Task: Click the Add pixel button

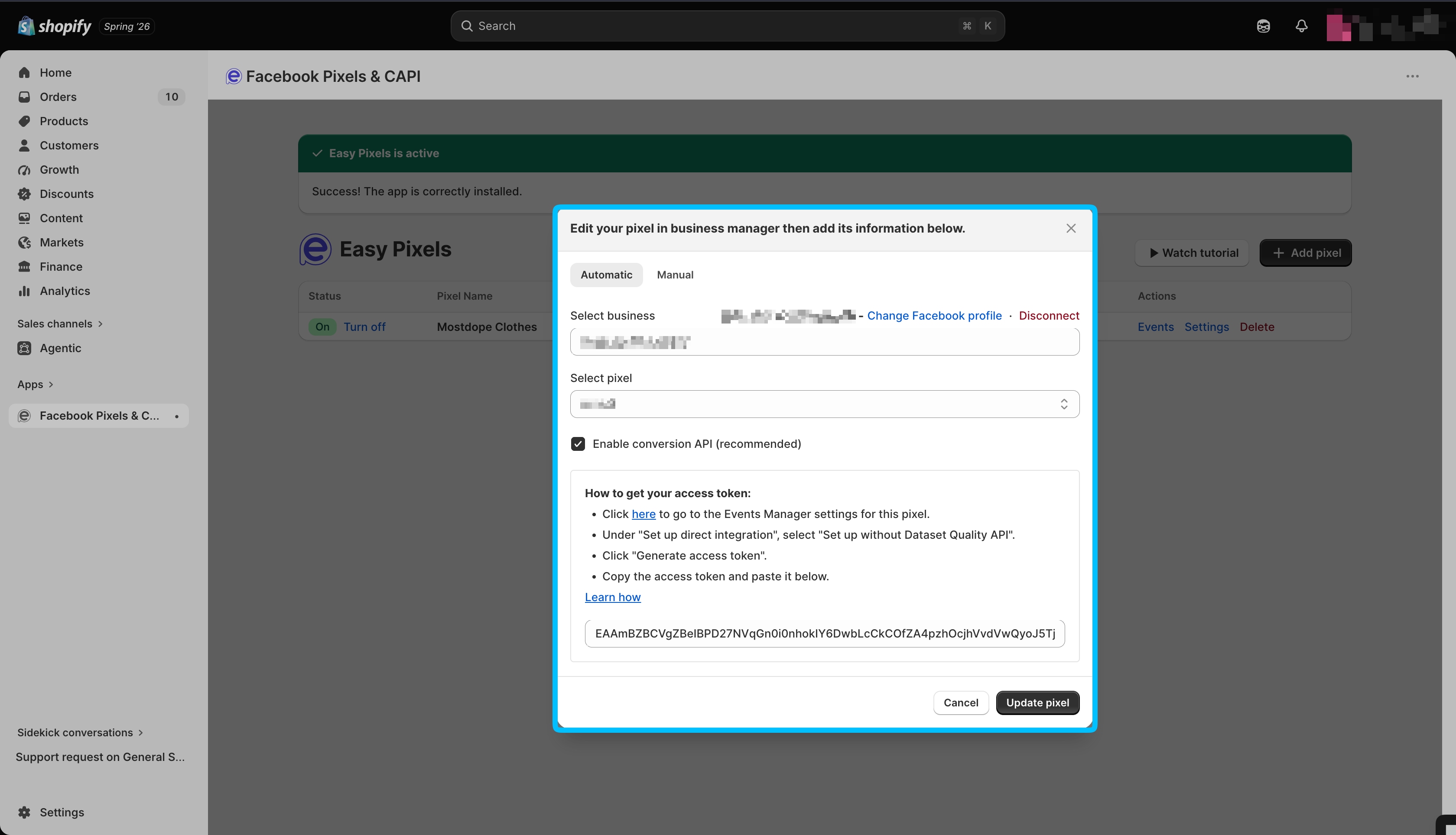Action: pyautogui.click(x=1305, y=253)
